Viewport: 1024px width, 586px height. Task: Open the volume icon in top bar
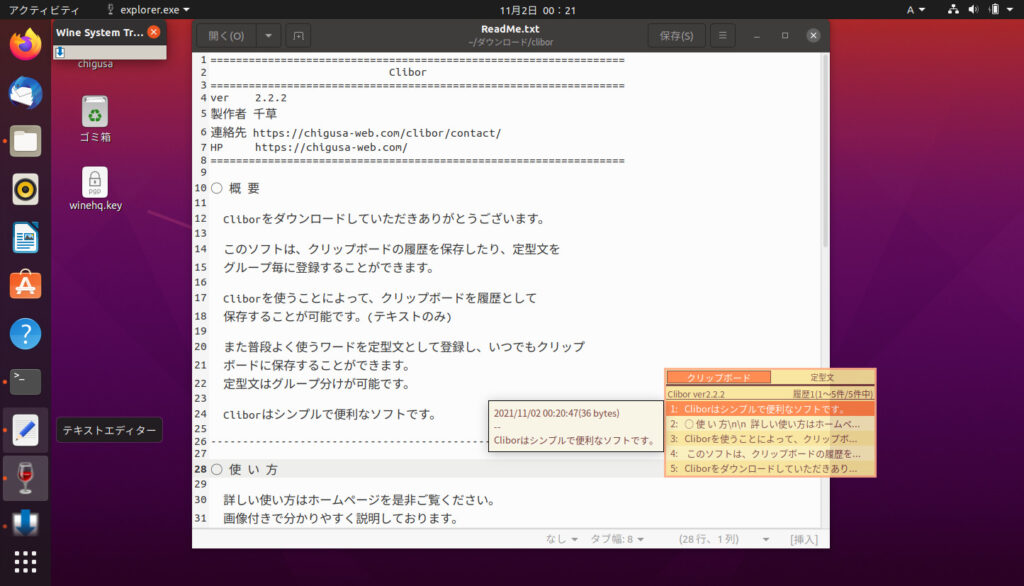point(974,9)
